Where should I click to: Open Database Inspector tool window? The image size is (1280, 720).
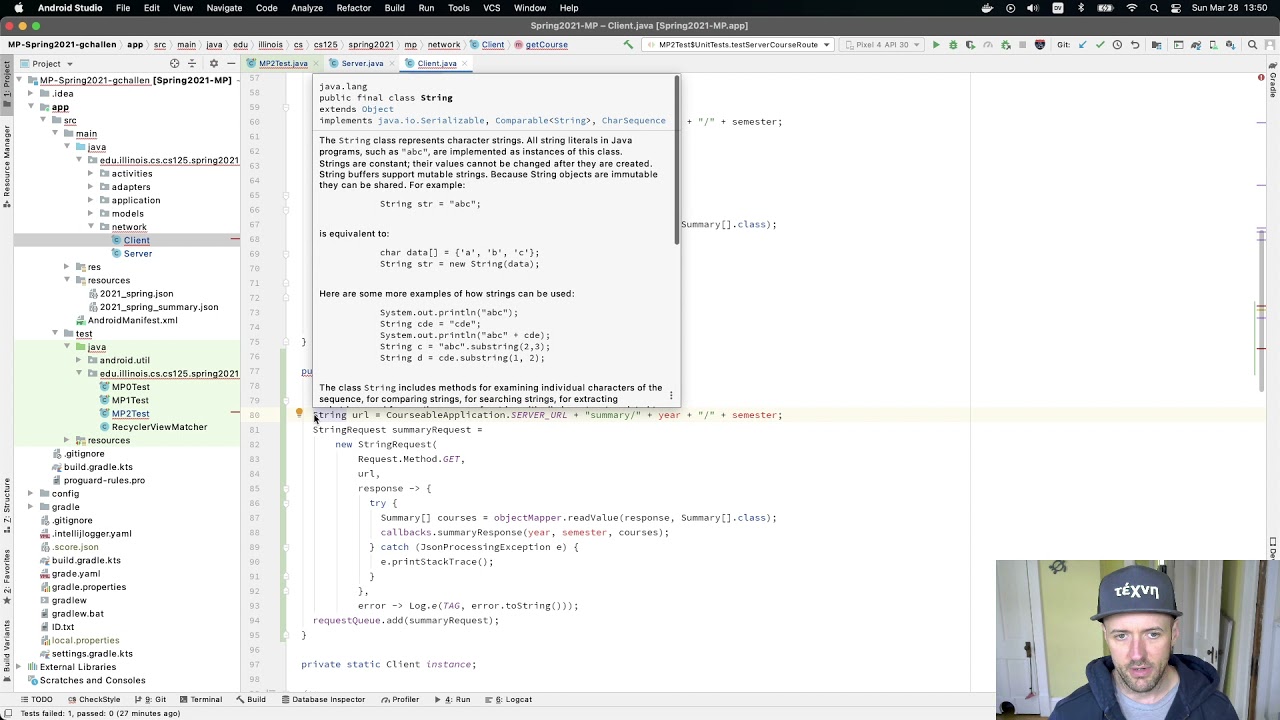(x=322, y=699)
